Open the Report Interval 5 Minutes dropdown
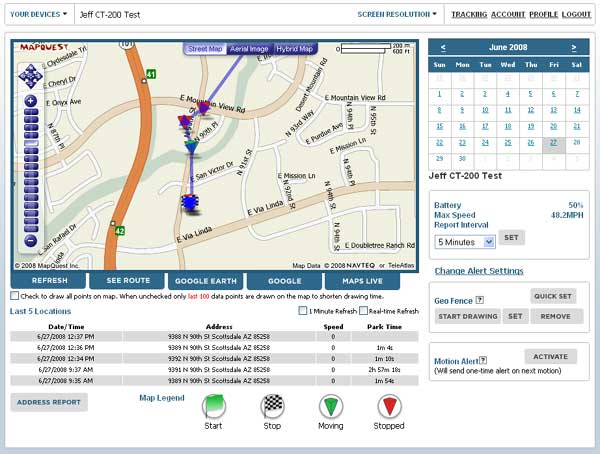This screenshot has height=454, width=600. coord(464,241)
